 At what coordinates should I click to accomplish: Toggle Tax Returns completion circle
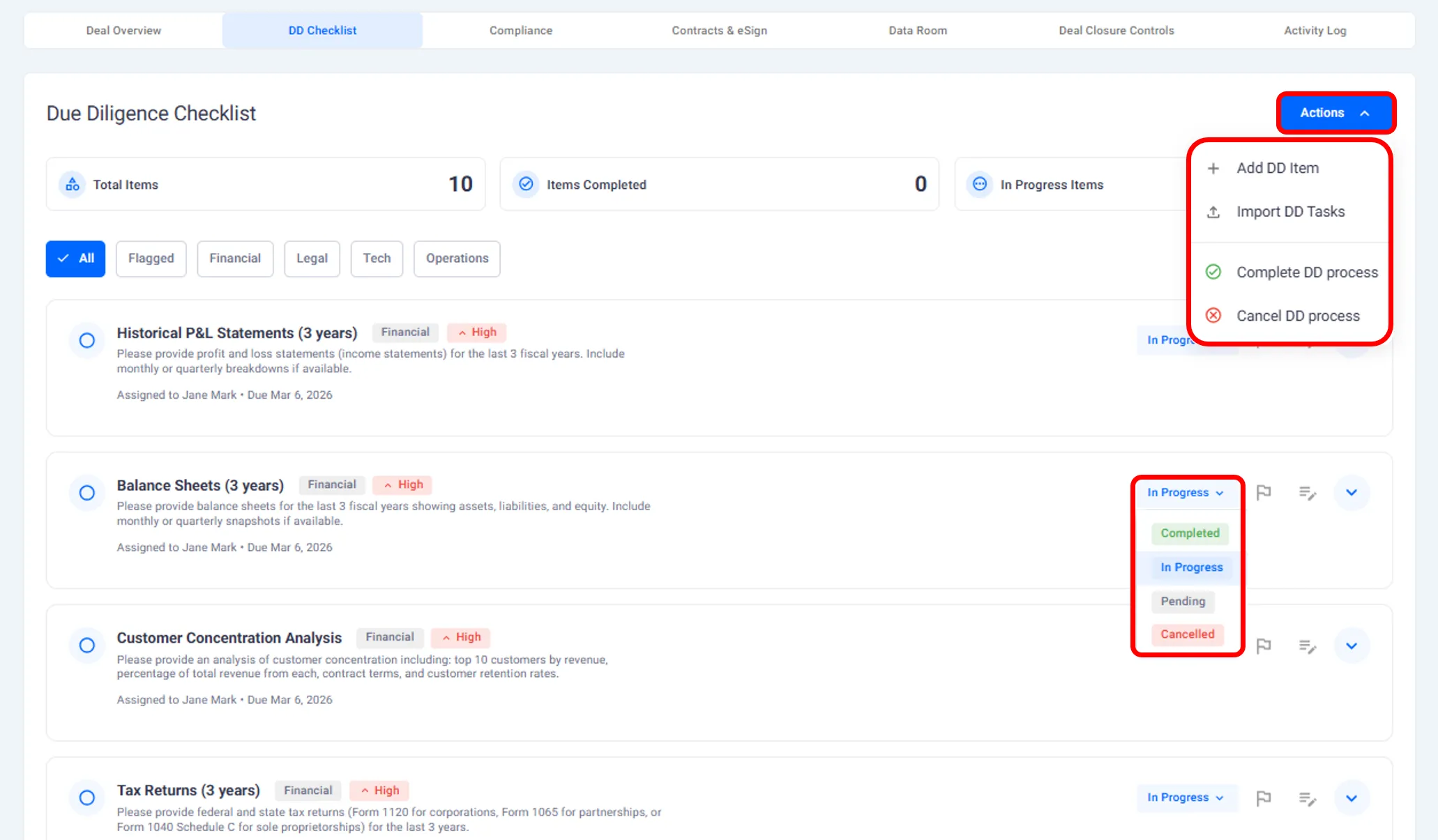click(x=86, y=797)
